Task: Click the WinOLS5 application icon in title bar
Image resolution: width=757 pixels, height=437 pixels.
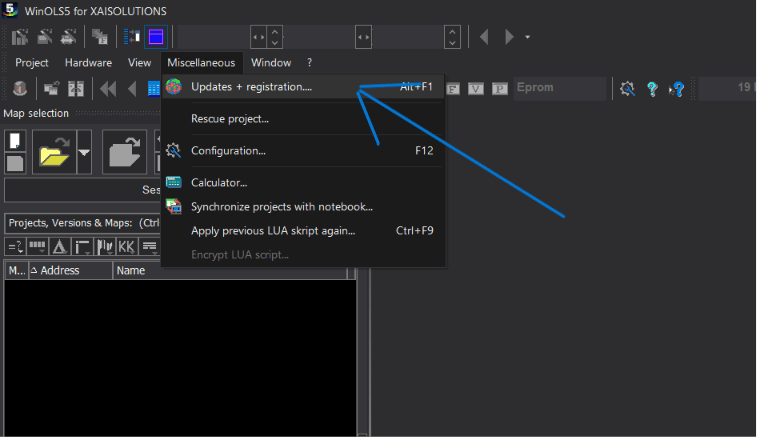Action: click(x=10, y=10)
